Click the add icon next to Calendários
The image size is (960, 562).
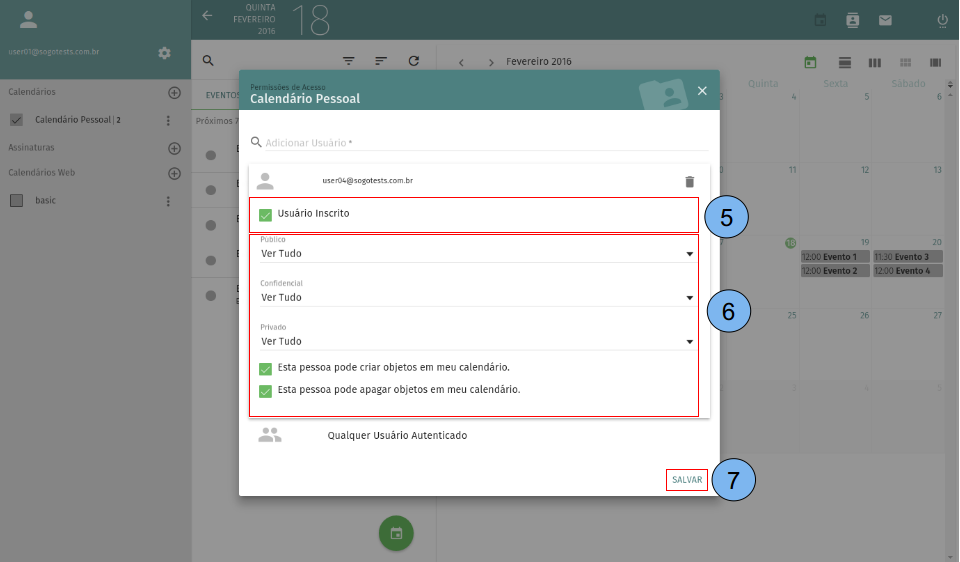(174, 92)
